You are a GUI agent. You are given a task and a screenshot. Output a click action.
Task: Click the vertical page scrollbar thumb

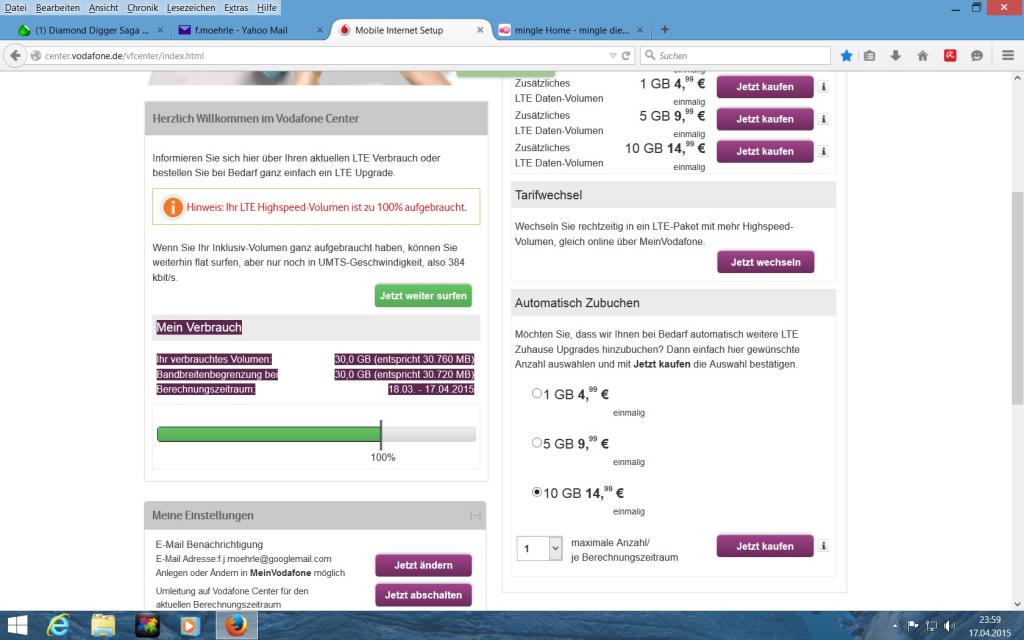1017,297
